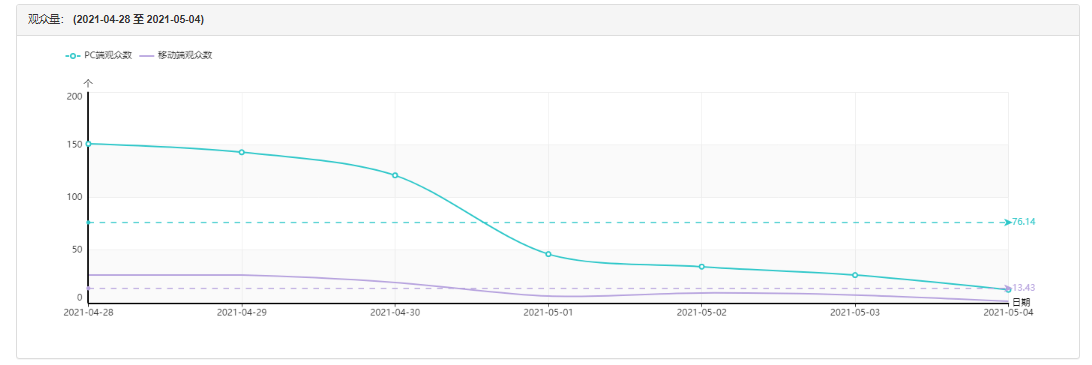Image resolution: width=1092 pixels, height=365 pixels.
Task: Toggle the PC端观众数 legend series
Action: click(x=98, y=55)
